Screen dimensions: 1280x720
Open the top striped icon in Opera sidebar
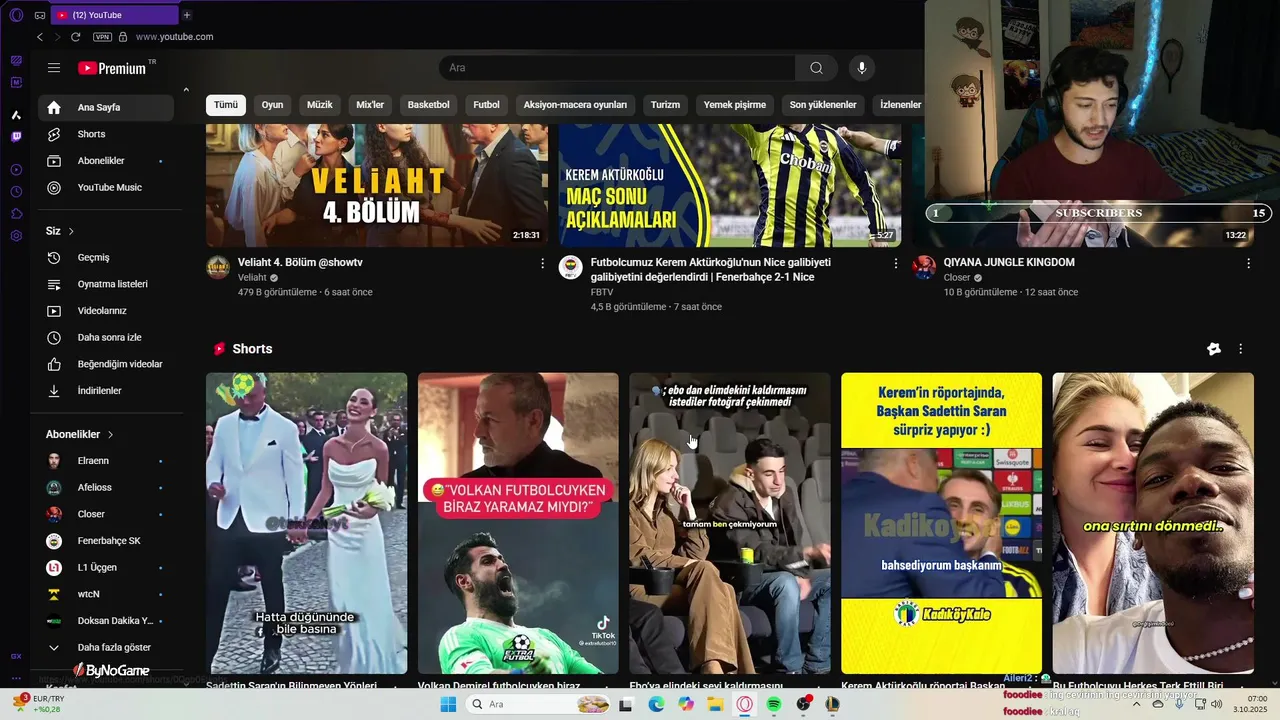click(16, 60)
